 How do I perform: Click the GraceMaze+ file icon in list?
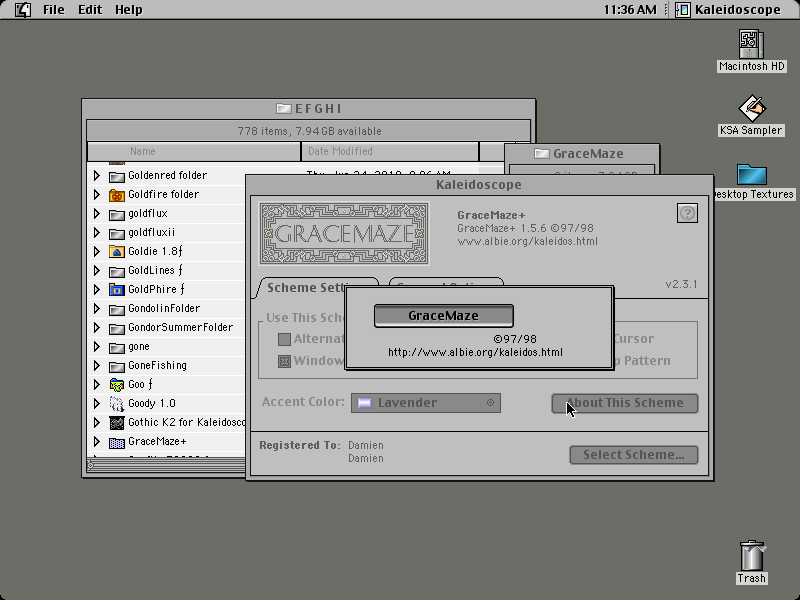click(x=117, y=442)
